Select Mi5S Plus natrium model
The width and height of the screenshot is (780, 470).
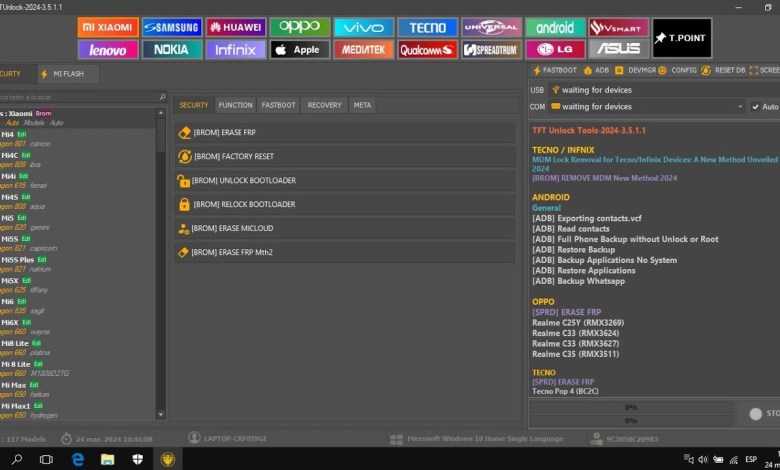pyautogui.click(x=77, y=264)
